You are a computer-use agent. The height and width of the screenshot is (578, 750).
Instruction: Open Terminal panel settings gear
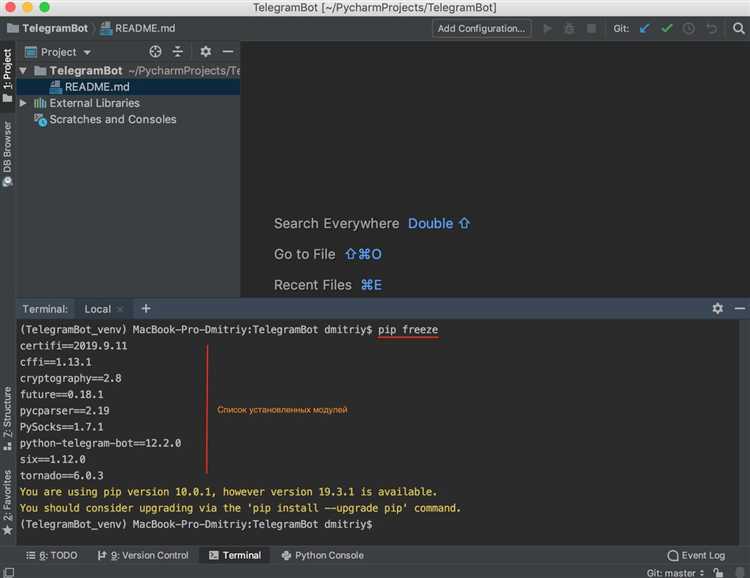click(717, 309)
